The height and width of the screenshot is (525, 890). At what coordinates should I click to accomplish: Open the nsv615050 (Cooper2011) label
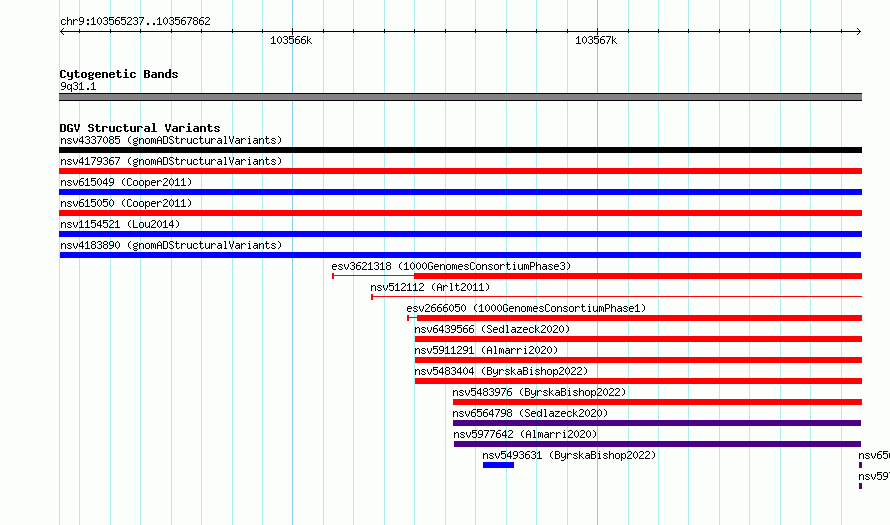coord(126,203)
